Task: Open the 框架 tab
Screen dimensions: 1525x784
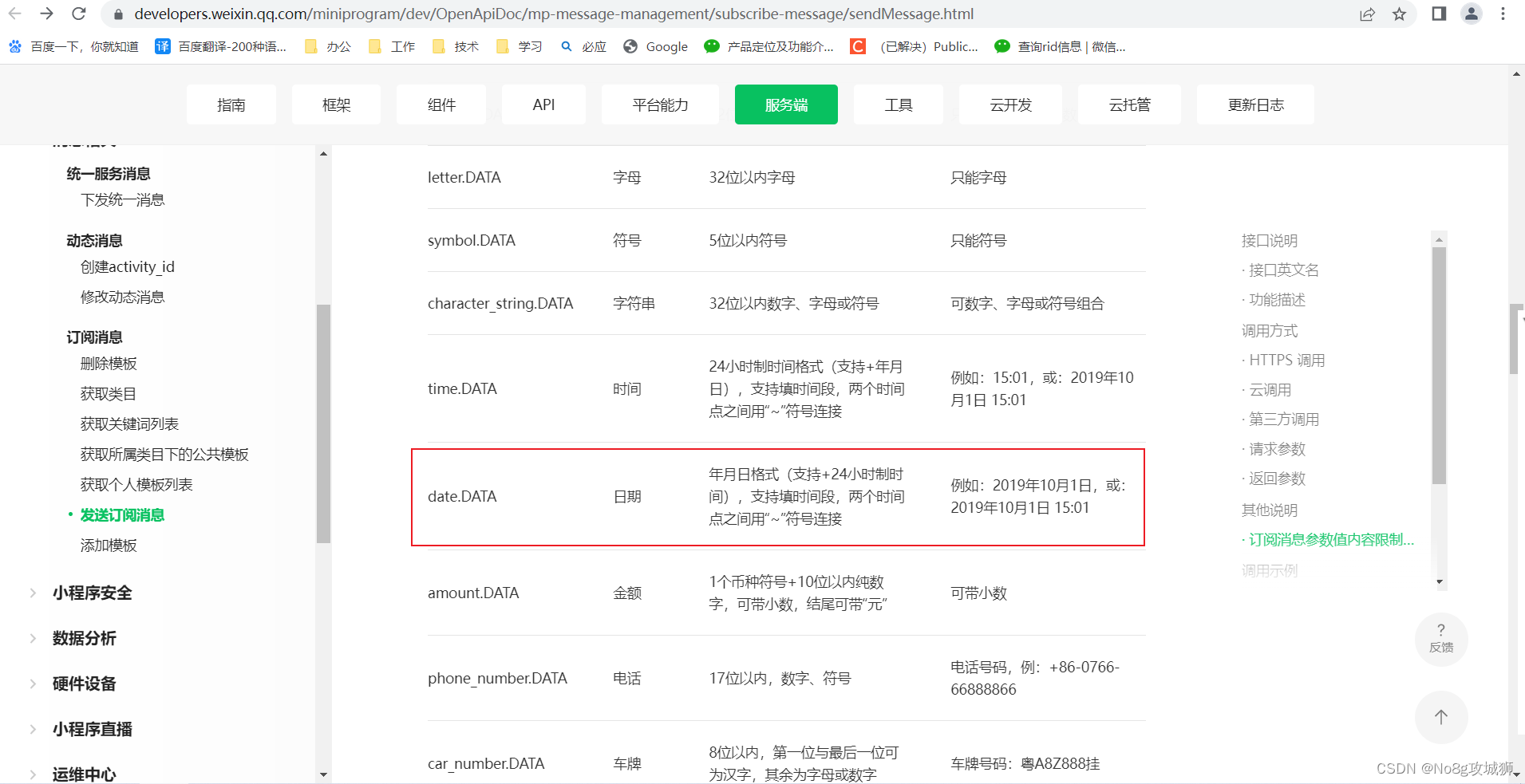Action: 336,104
